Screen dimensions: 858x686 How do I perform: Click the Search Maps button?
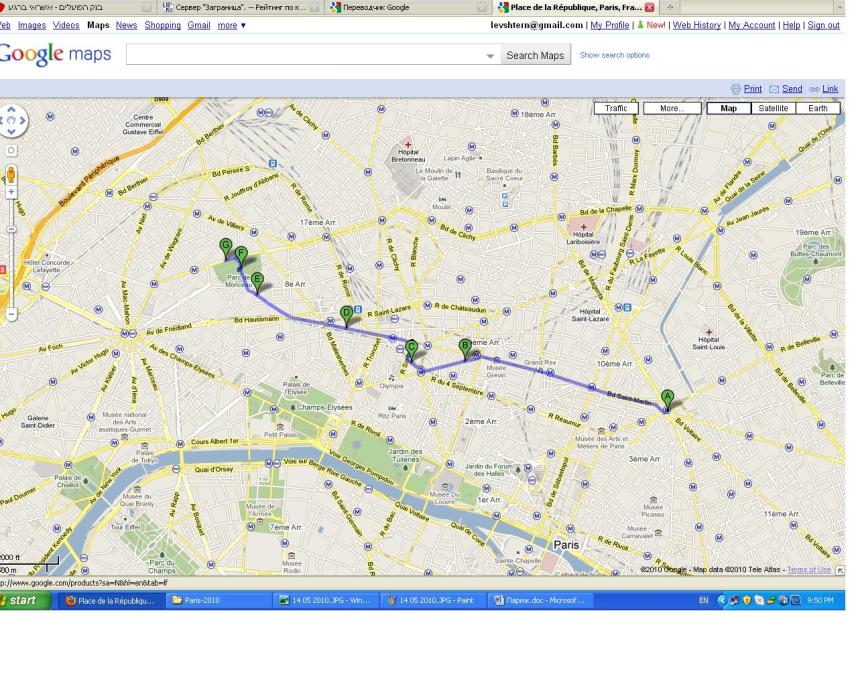535,55
